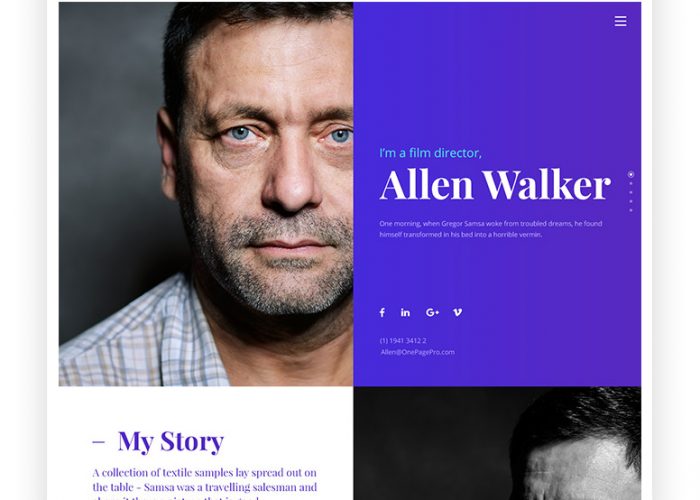The height and width of the screenshot is (500, 700).
Task: Click the Allen Walker name heading
Action: (495, 185)
